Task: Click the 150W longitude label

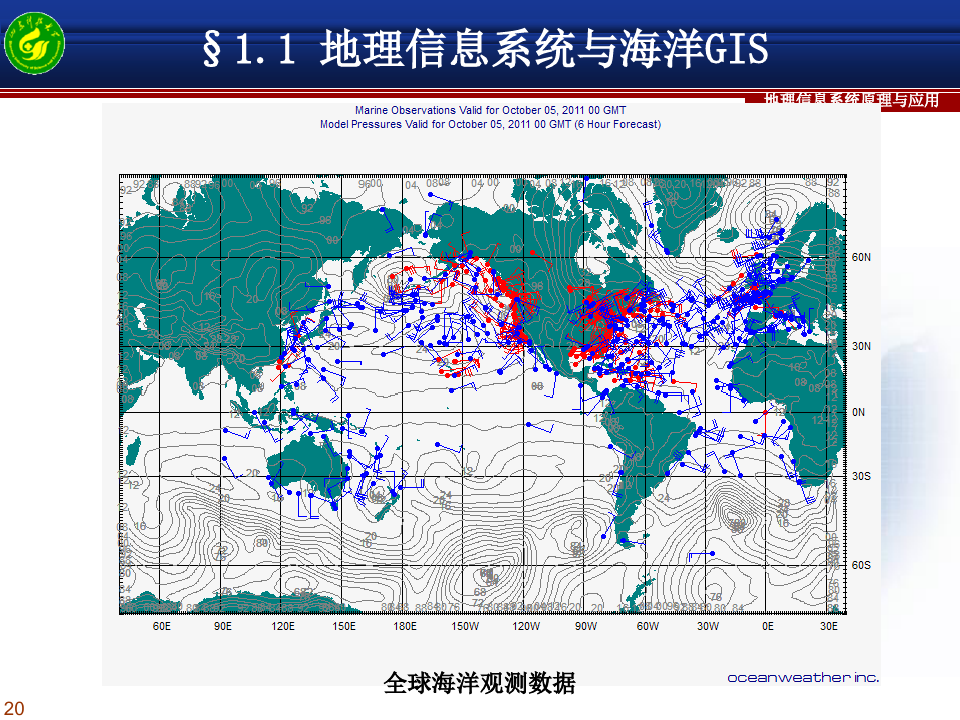Action: pos(465,626)
